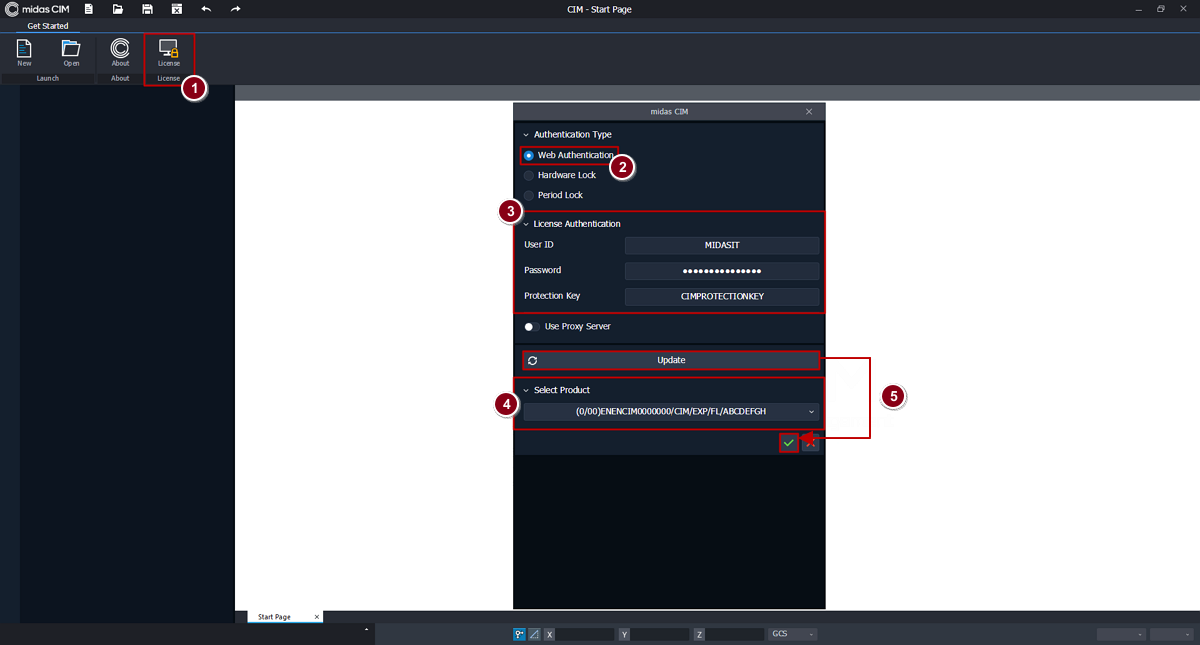The image size is (1200, 645).
Task: Click the User ID input field
Action: (722, 245)
